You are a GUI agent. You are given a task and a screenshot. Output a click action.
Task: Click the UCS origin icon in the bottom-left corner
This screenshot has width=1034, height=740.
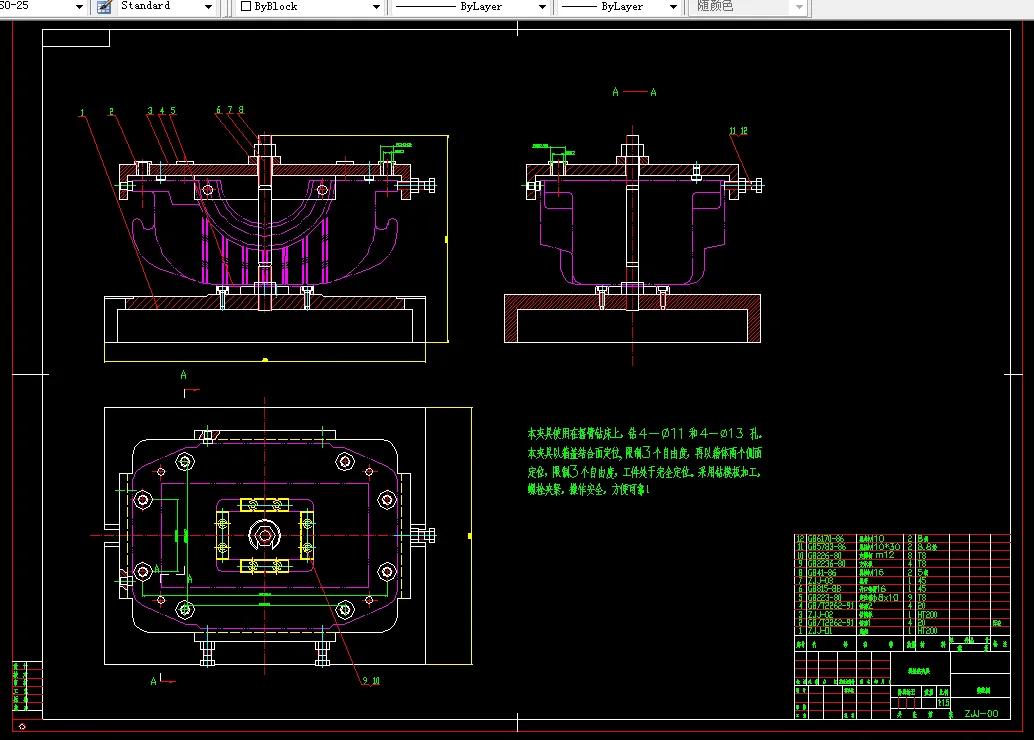click(x=22, y=726)
